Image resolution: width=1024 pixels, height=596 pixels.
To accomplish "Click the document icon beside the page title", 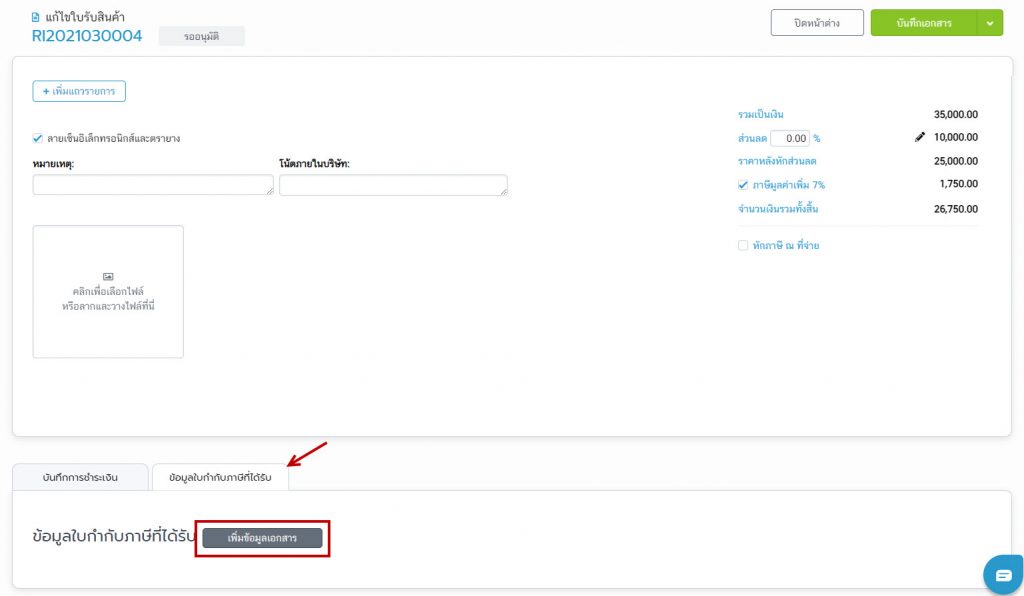I will (x=37, y=17).
